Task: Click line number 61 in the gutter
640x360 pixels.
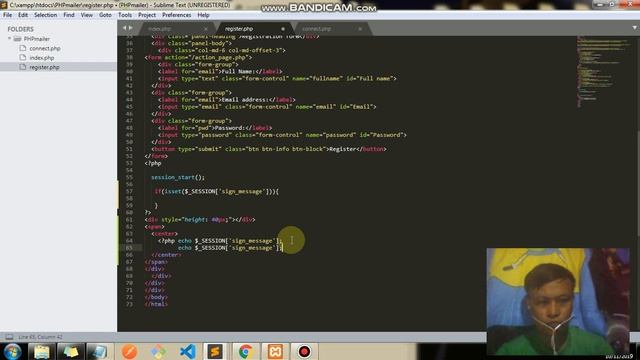Action: point(129,220)
